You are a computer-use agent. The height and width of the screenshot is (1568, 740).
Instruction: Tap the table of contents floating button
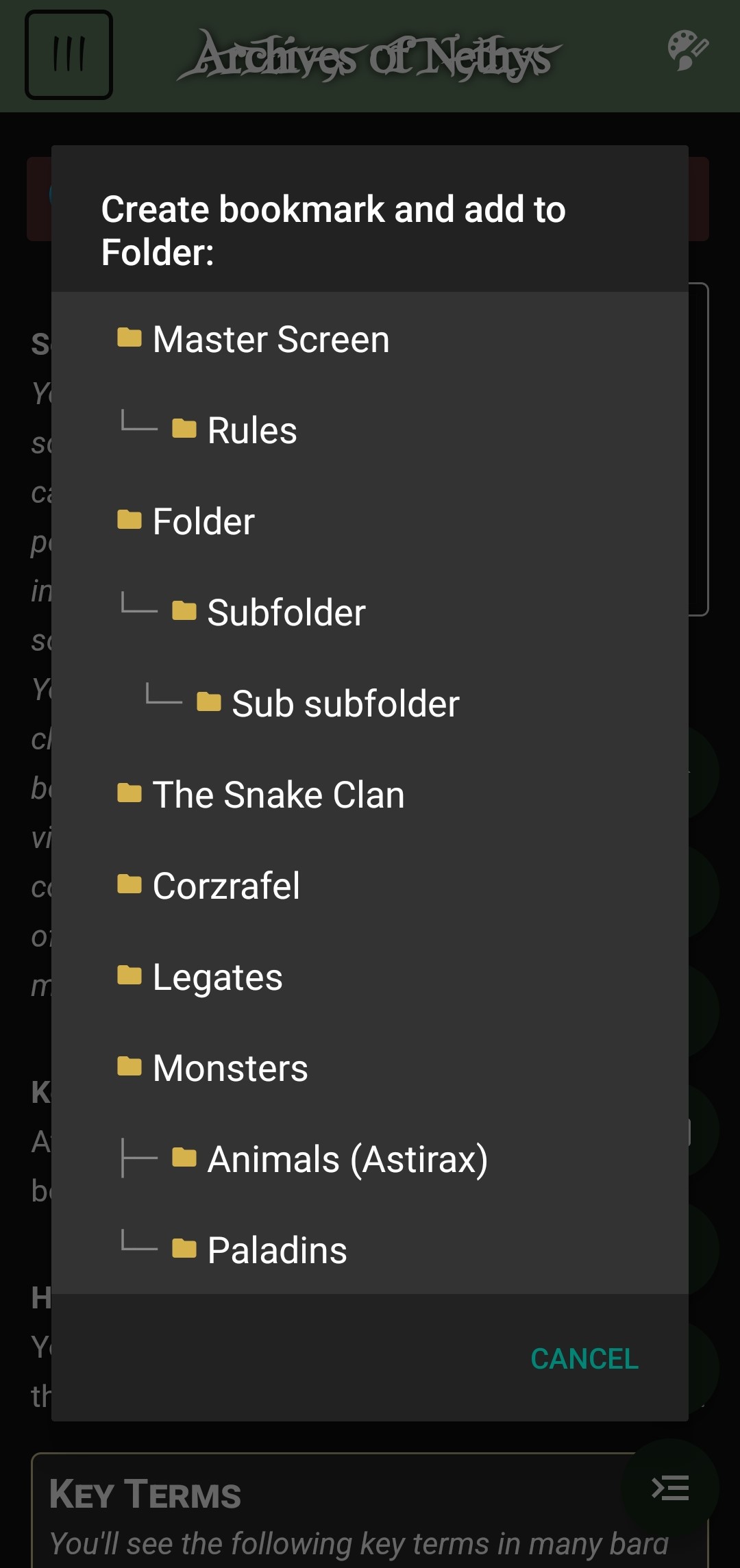[669, 1488]
